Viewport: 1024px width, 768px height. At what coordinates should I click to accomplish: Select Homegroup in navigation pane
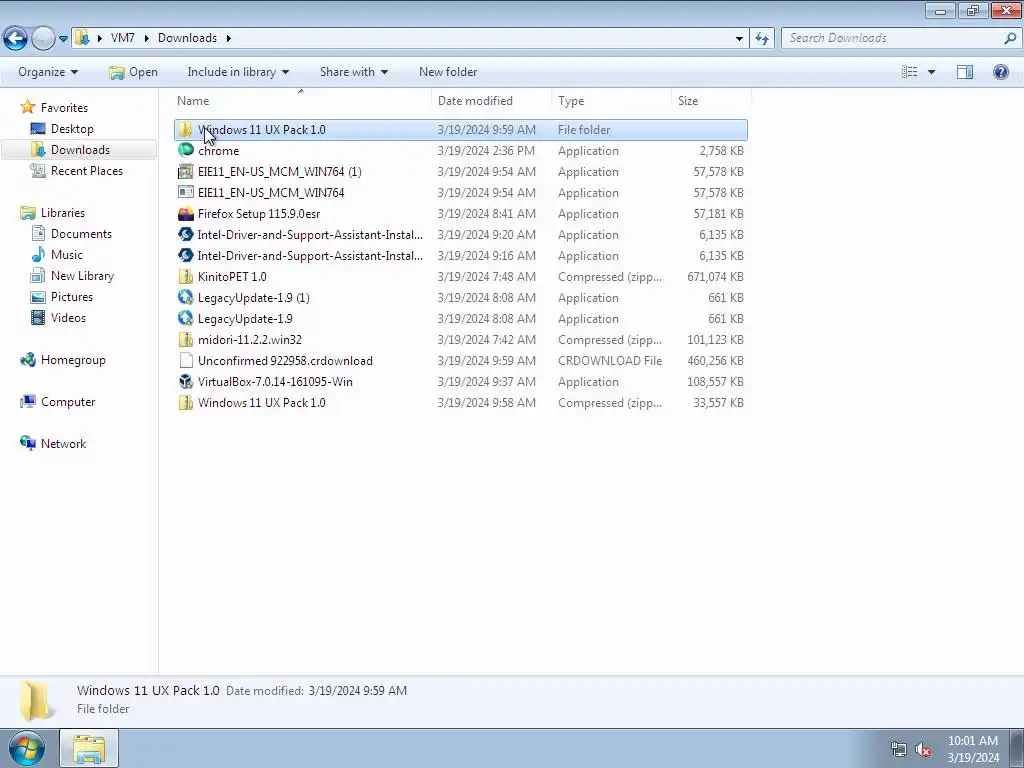point(72,360)
